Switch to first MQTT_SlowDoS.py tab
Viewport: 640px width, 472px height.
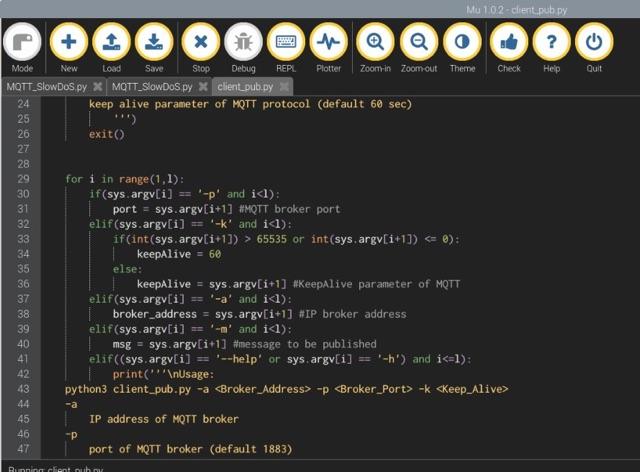[x=47, y=87]
